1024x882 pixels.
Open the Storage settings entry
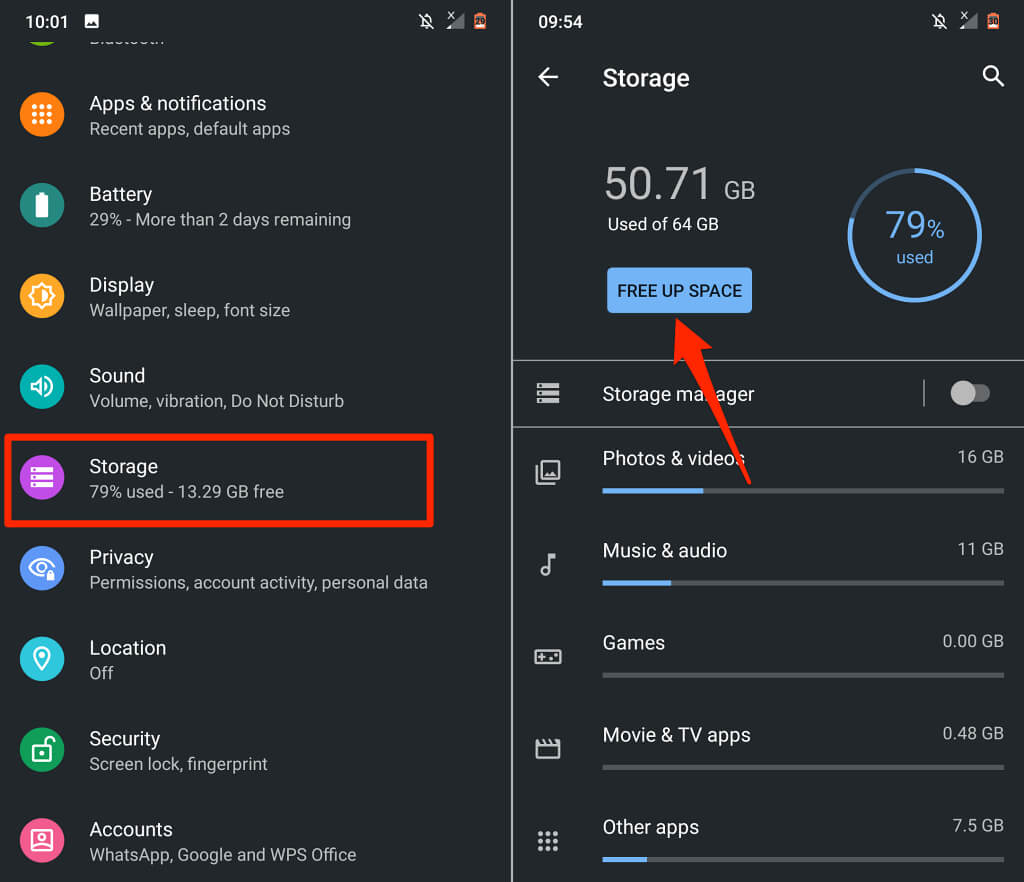click(x=220, y=478)
